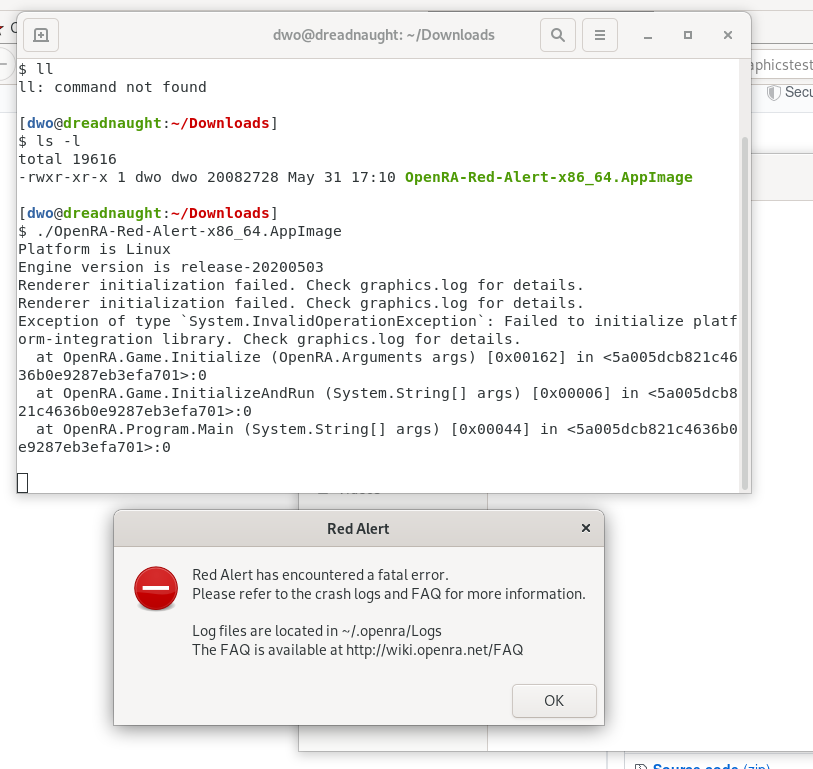813x769 pixels.
Task: Click the red fatal error icon
Action: (x=156, y=588)
